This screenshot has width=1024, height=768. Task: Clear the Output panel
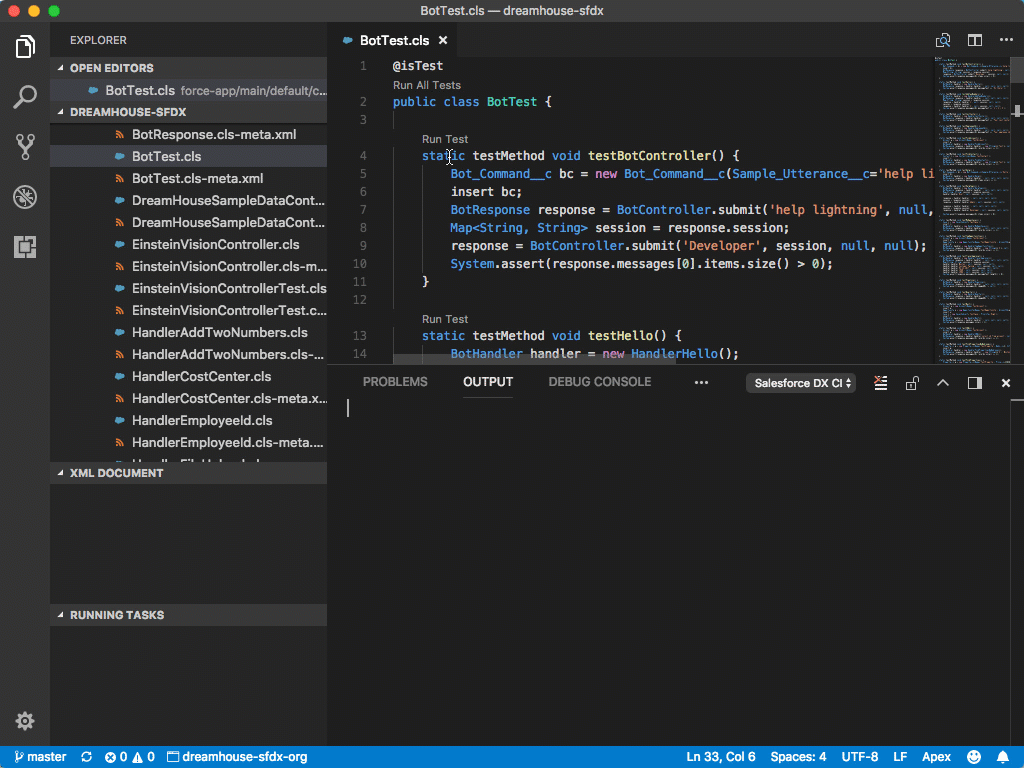(x=879, y=382)
